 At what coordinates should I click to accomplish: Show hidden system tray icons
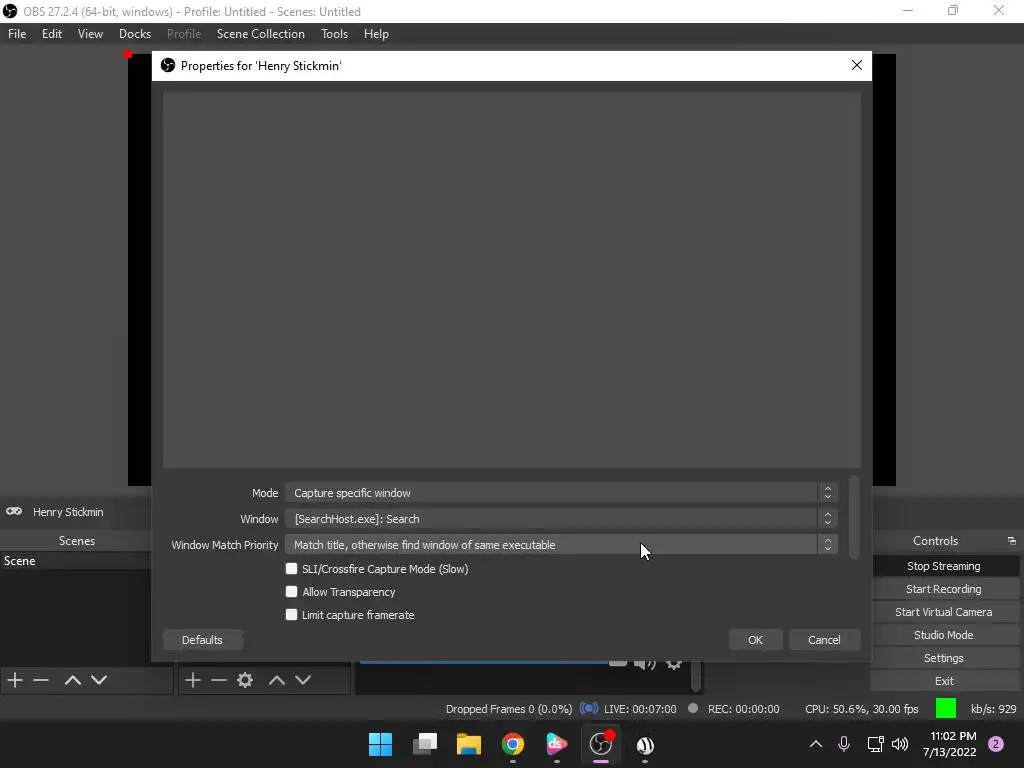pos(816,744)
